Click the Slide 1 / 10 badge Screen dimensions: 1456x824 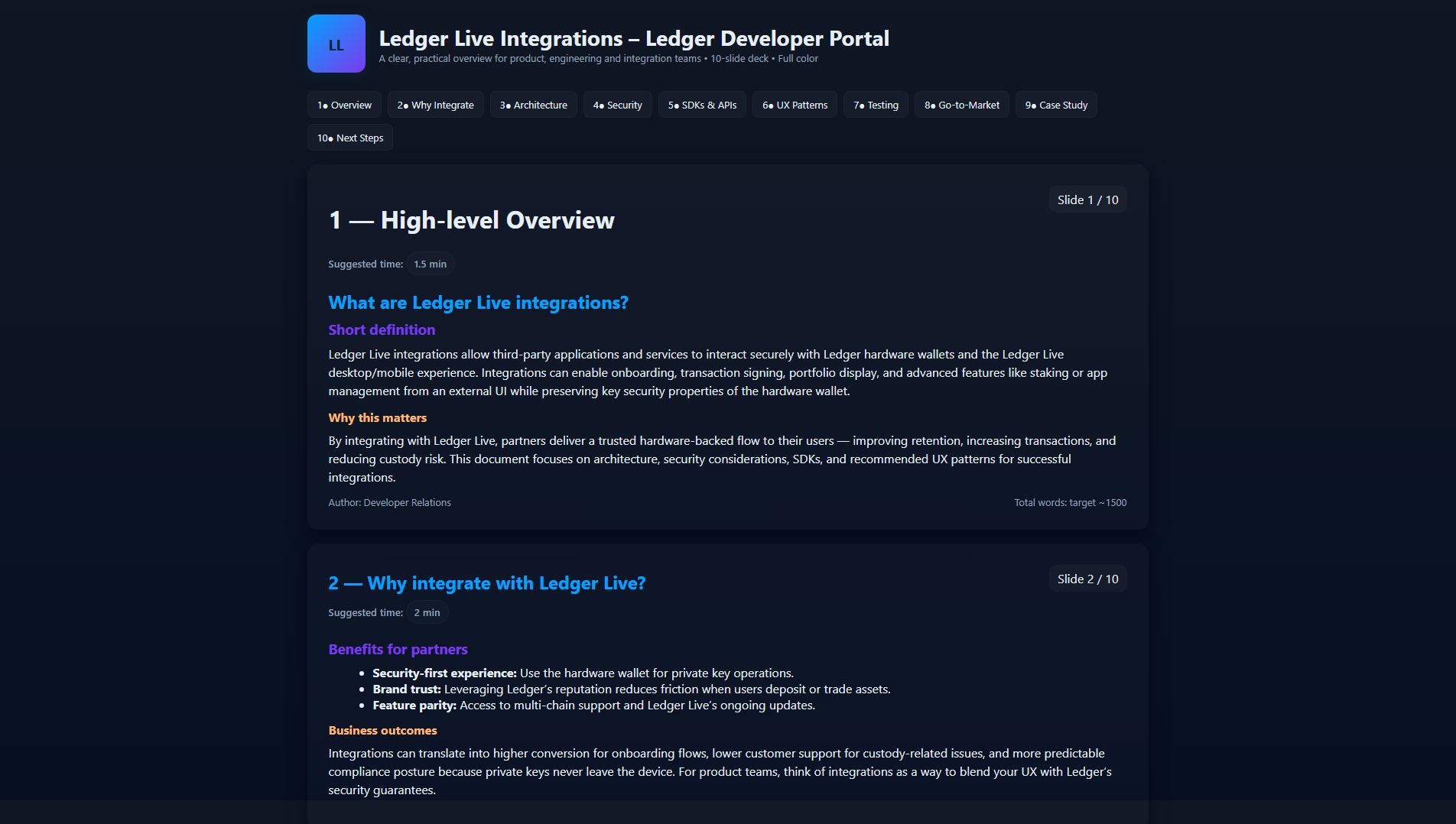point(1087,200)
